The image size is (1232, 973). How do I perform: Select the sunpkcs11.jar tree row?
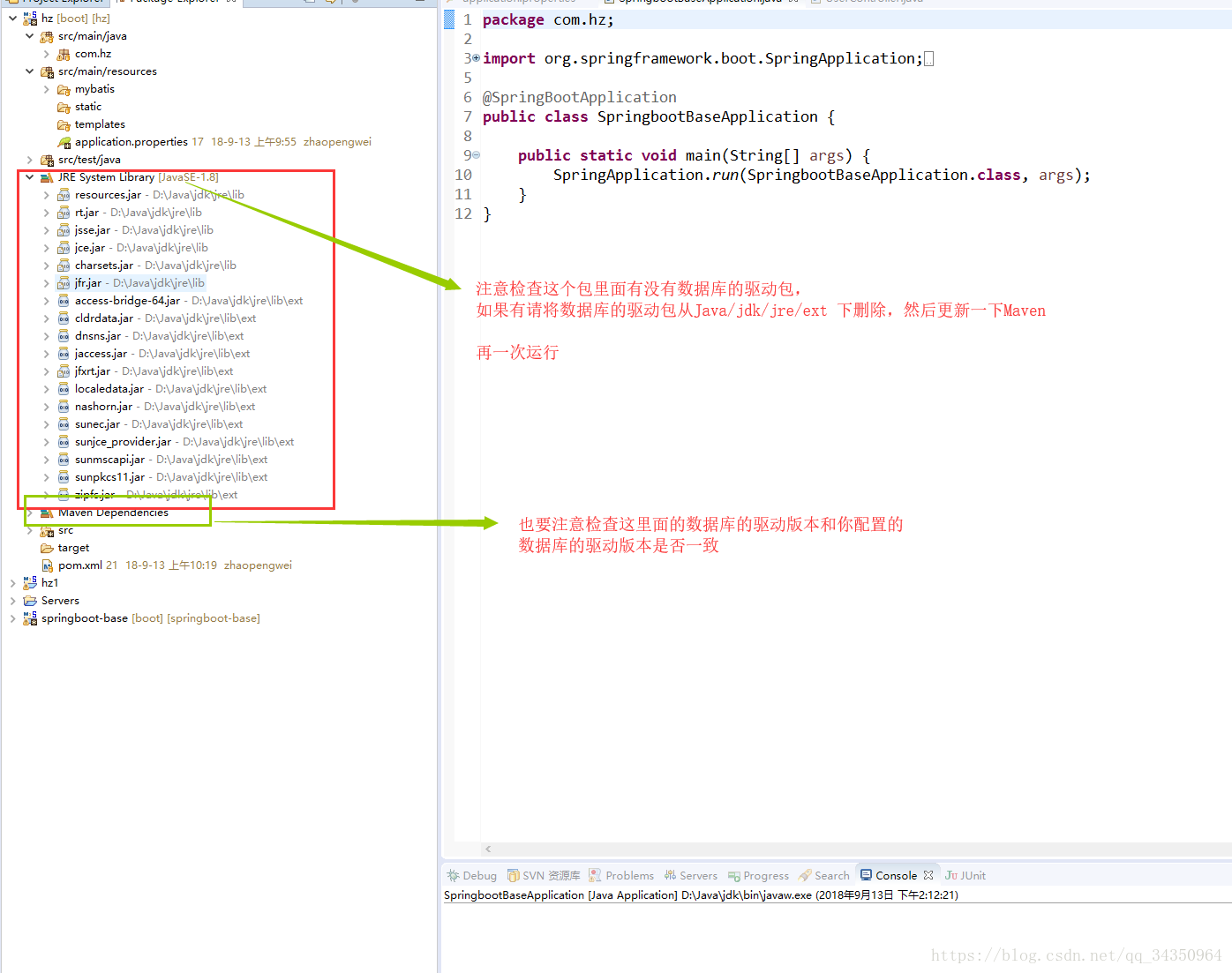(x=162, y=477)
